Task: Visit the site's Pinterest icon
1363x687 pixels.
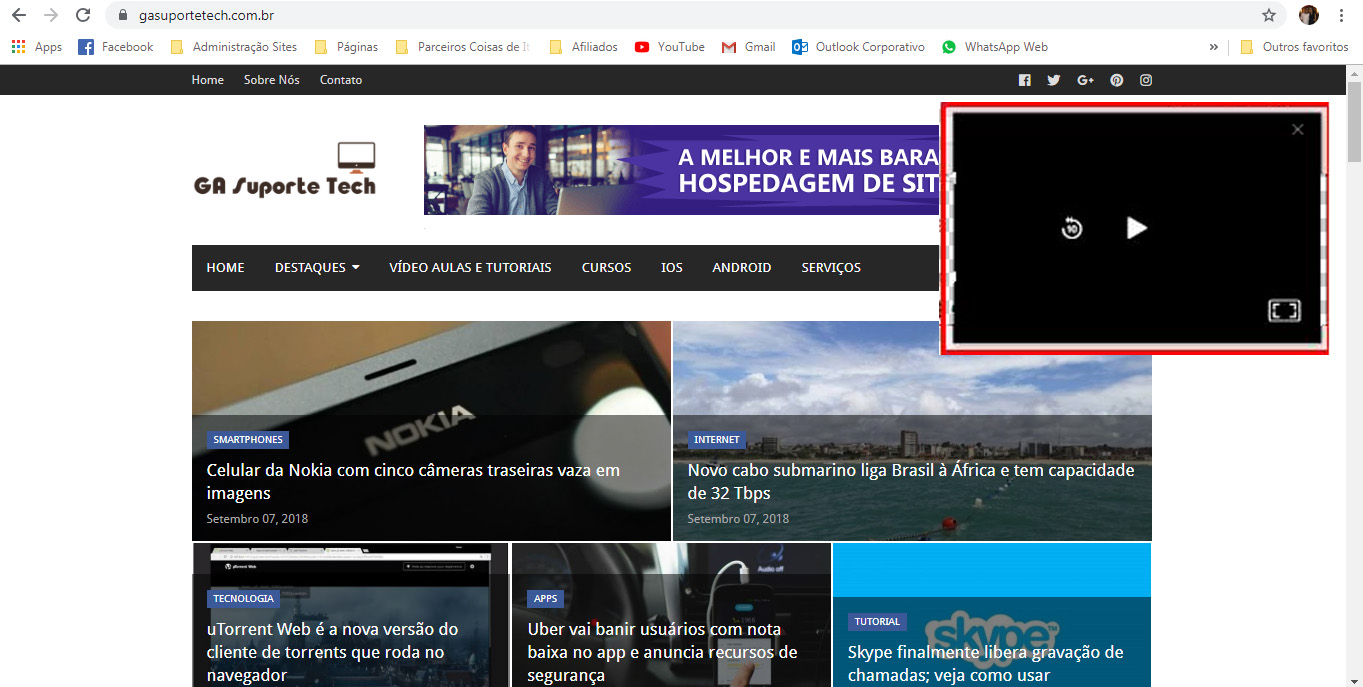Action: click(x=1116, y=80)
